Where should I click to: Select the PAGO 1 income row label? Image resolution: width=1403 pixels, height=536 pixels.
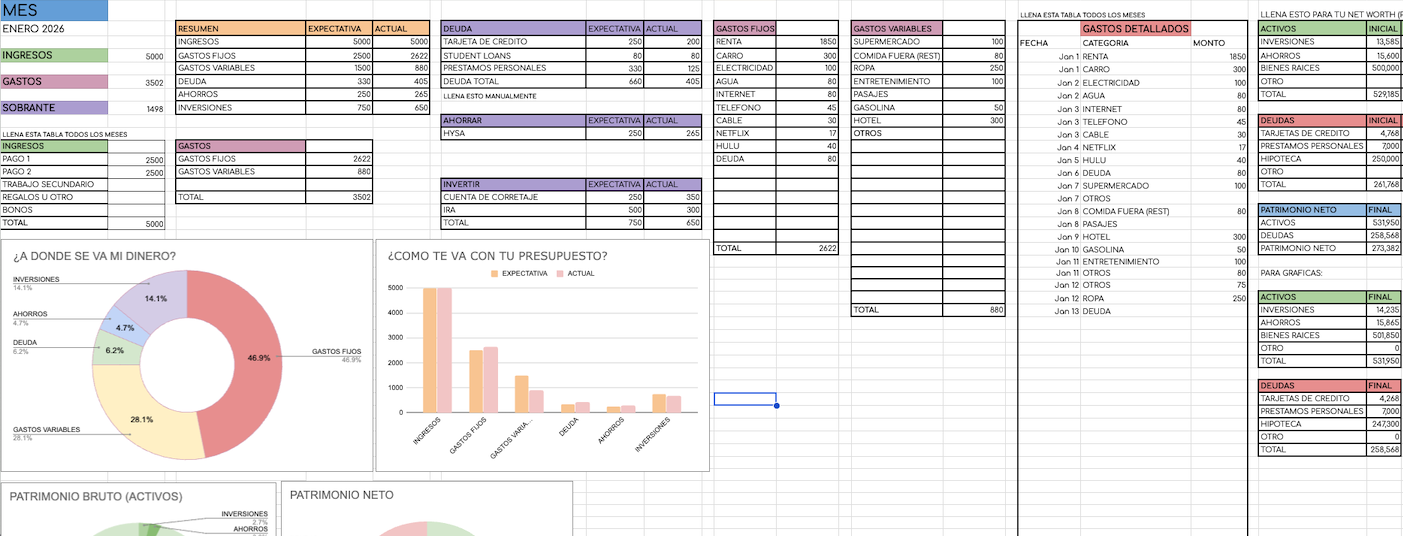tap(54, 159)
